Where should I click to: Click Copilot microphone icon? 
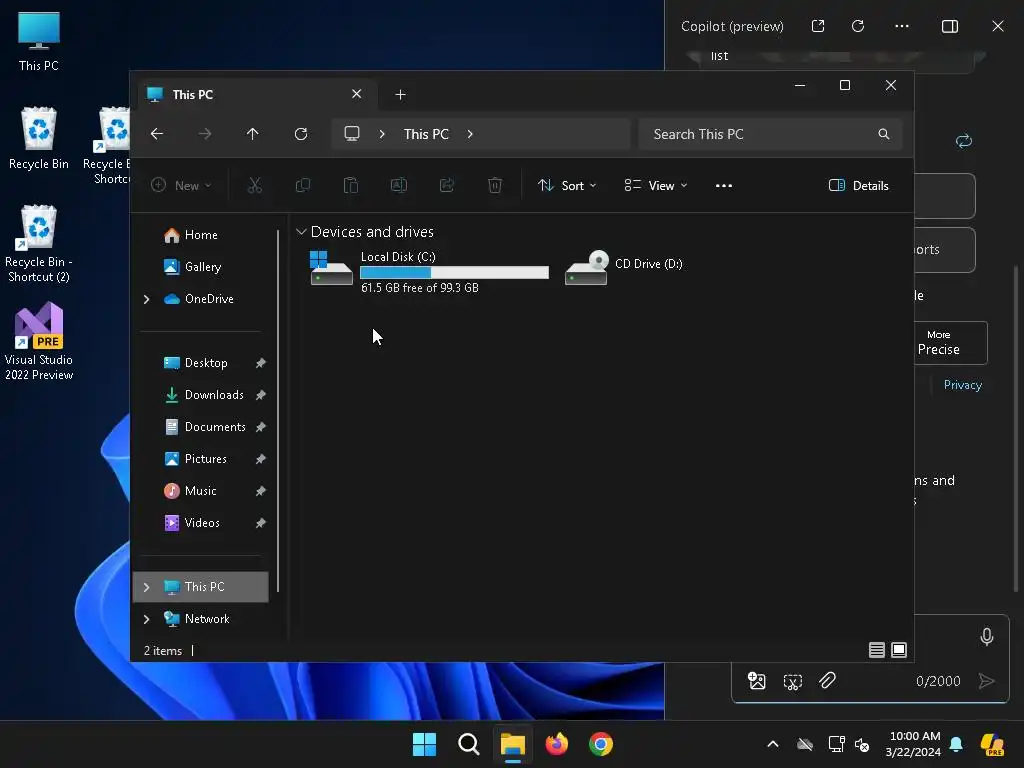coord(987,637)
